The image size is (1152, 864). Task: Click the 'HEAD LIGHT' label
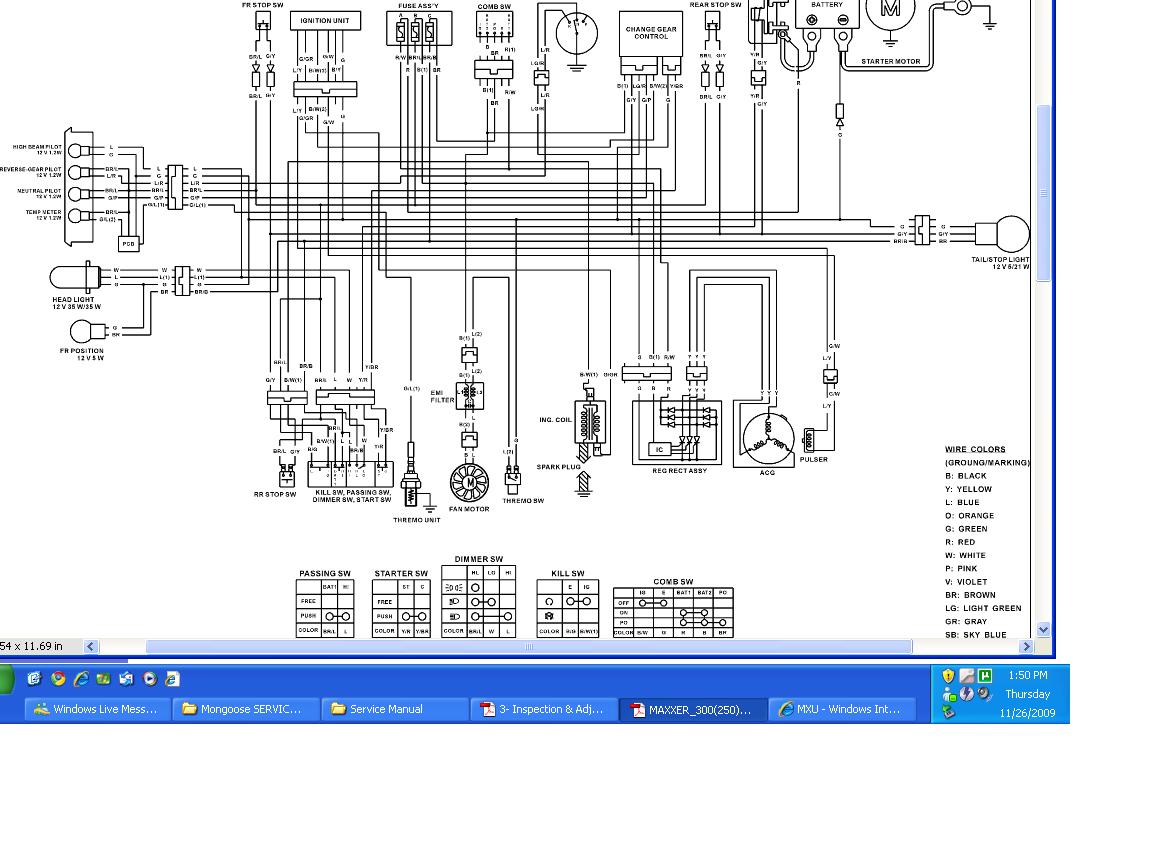click(73, 300)
